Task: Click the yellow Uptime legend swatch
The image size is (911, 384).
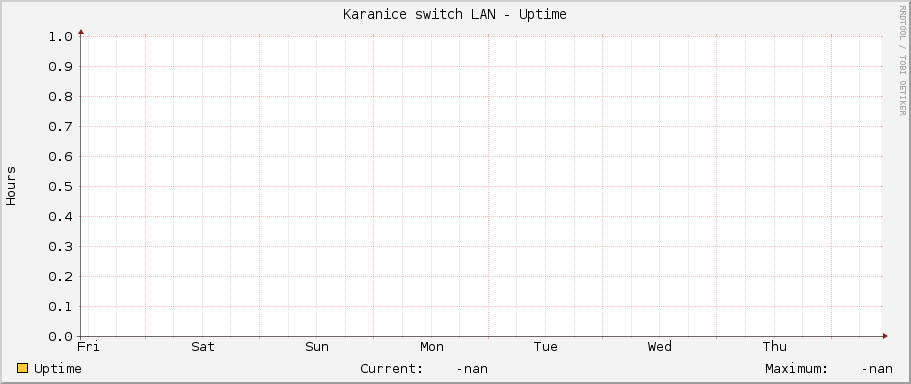Action: tap(23, 368)
